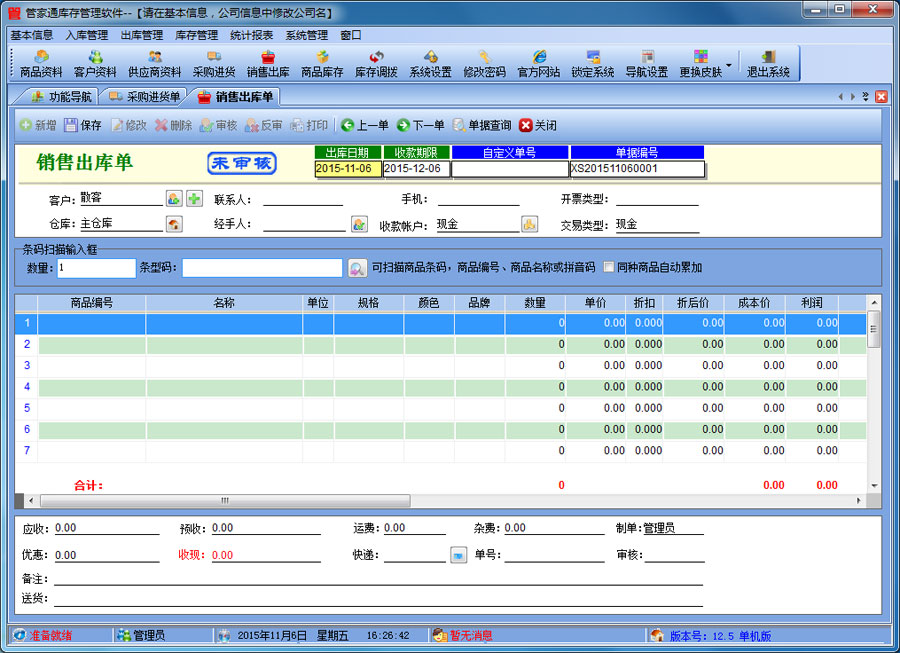Open 系统设置 toolbar icon

(x=430, y=64)
